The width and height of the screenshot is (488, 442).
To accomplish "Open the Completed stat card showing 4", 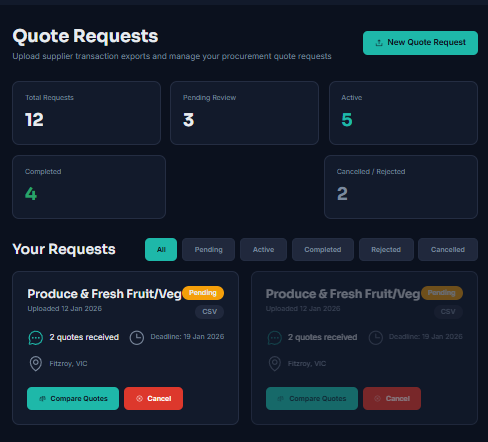I will point(89,187).
